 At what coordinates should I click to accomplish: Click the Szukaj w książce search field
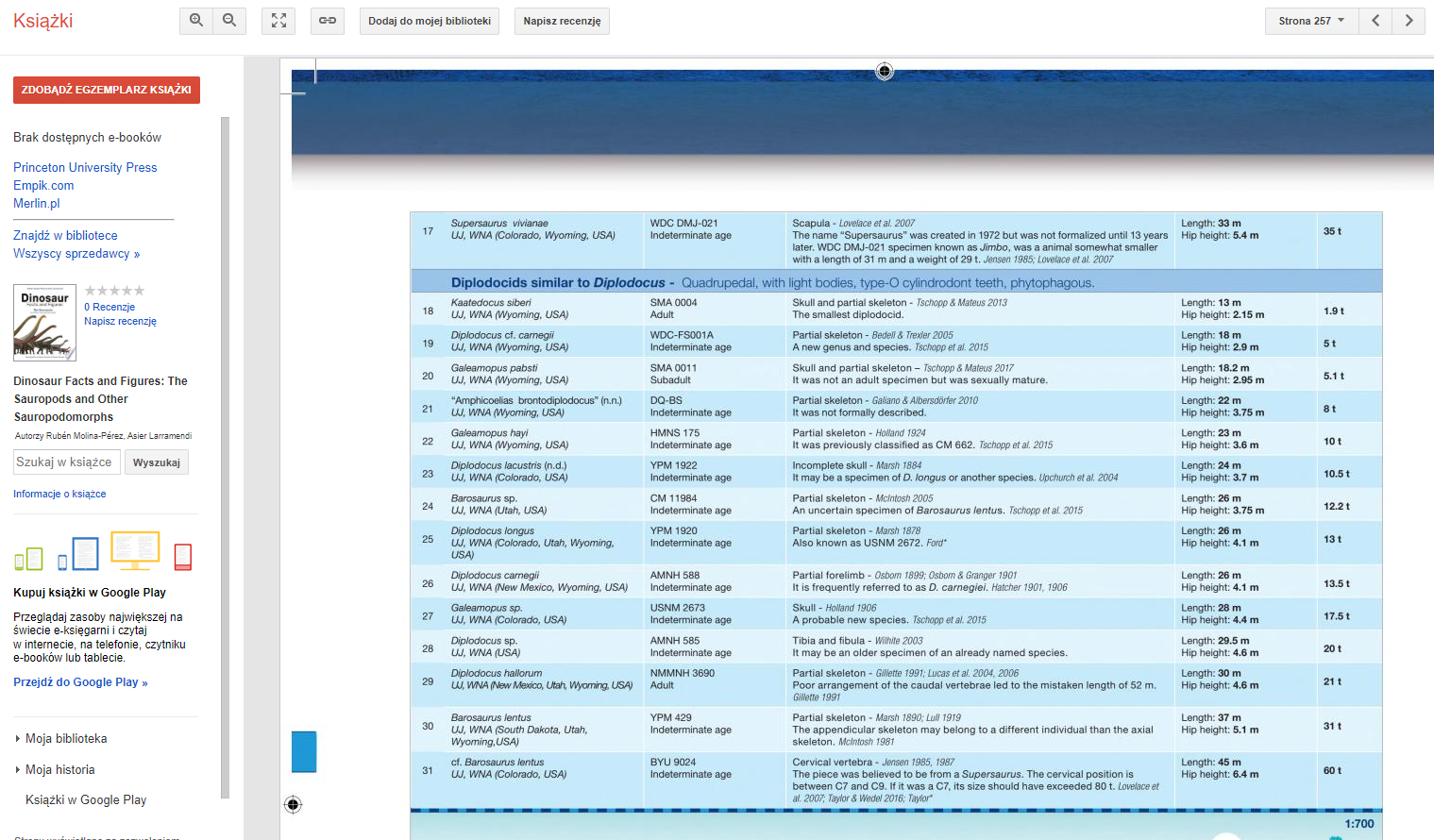(67, 462)
